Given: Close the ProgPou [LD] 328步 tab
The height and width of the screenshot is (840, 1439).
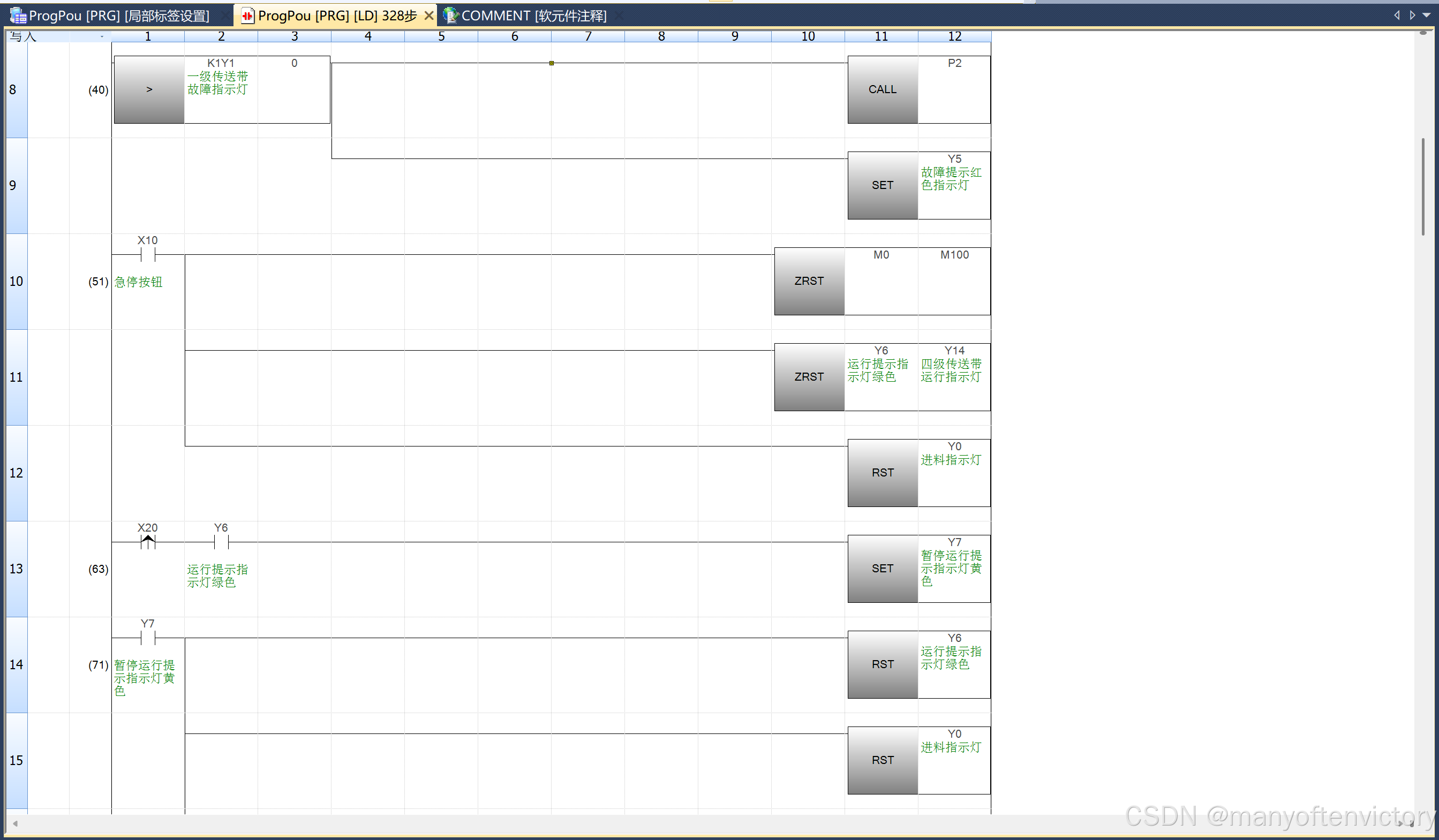Looking at the screenshot, I should (x=429, y=16).
